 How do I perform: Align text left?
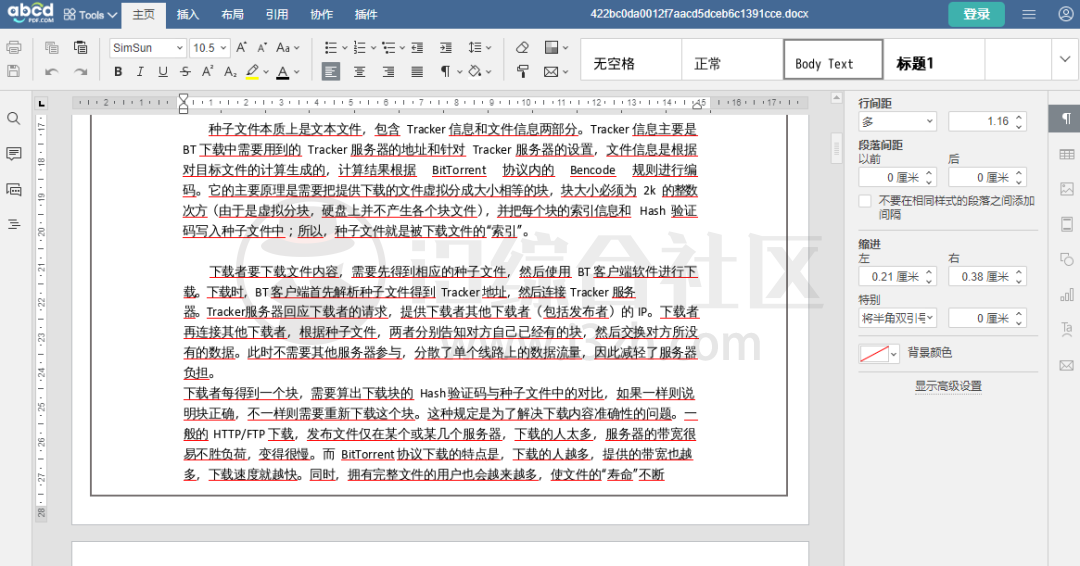(x=331, y=72)
